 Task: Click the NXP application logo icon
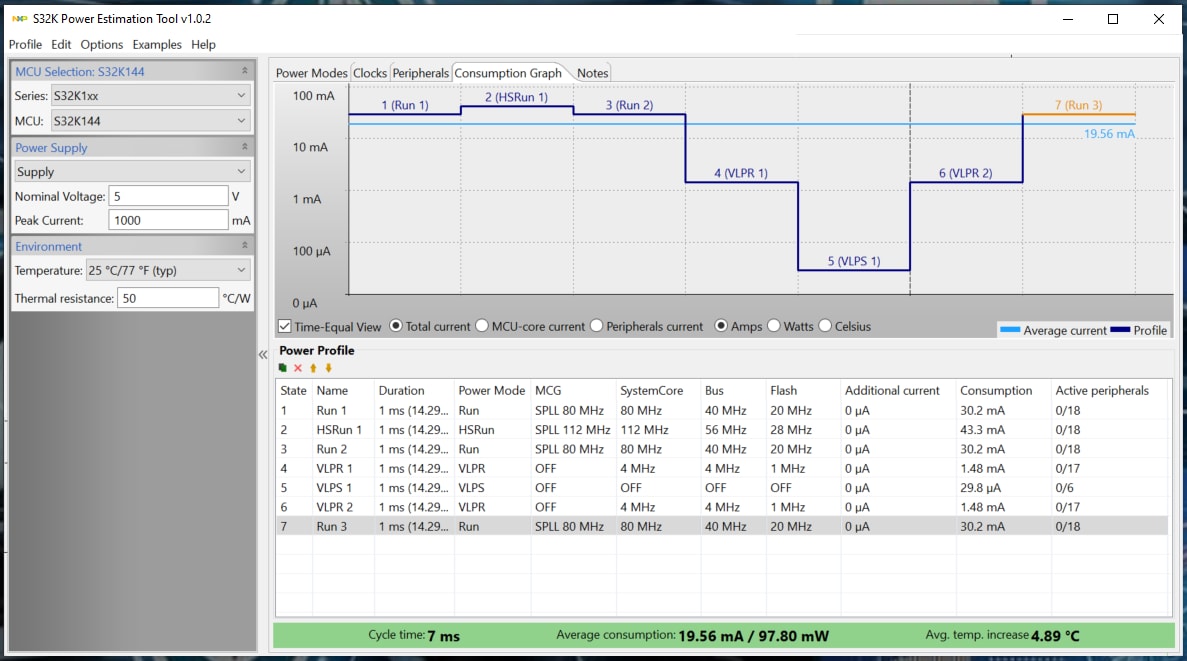(x=18, y=19)
